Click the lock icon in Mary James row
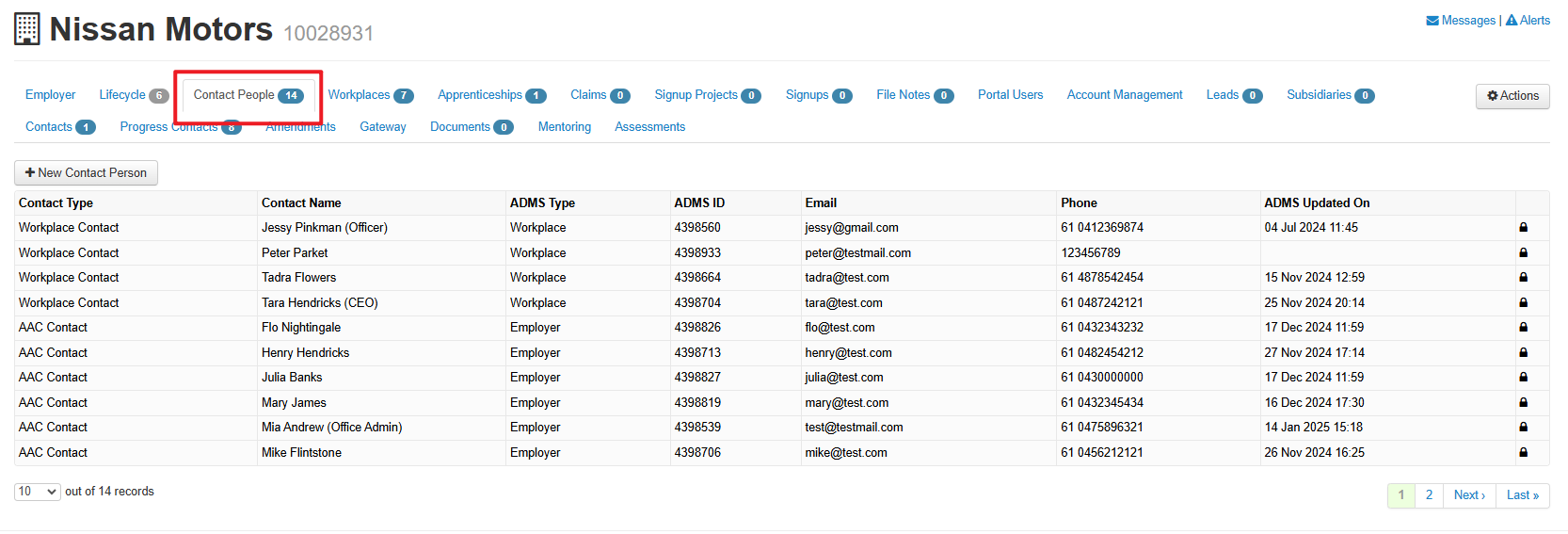1568x534 pixels. point(1523,402)
